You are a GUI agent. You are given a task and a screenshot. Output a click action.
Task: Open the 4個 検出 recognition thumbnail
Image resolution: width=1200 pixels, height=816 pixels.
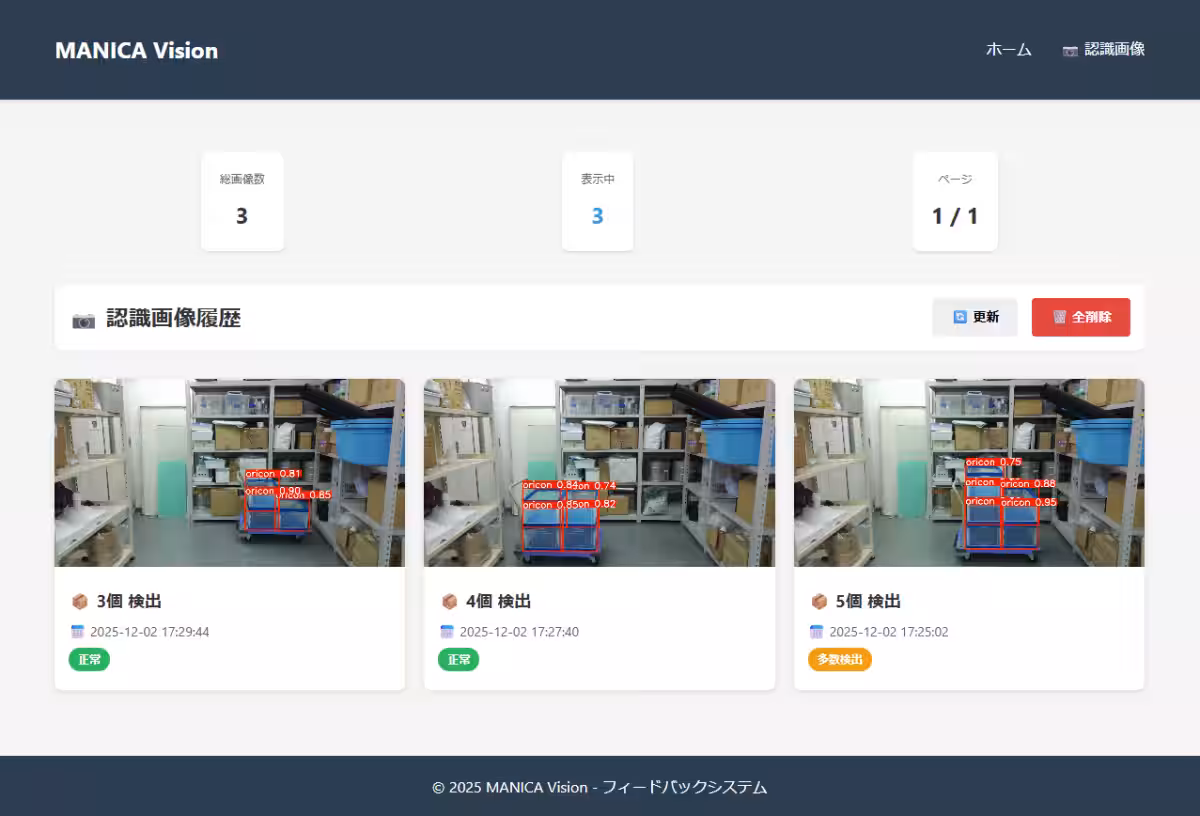pos(599,472)
